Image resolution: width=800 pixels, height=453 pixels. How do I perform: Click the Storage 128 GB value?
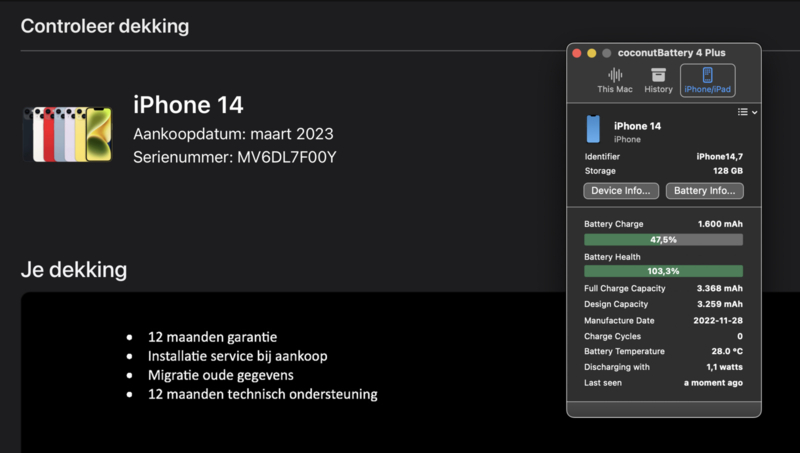point(728,171)
